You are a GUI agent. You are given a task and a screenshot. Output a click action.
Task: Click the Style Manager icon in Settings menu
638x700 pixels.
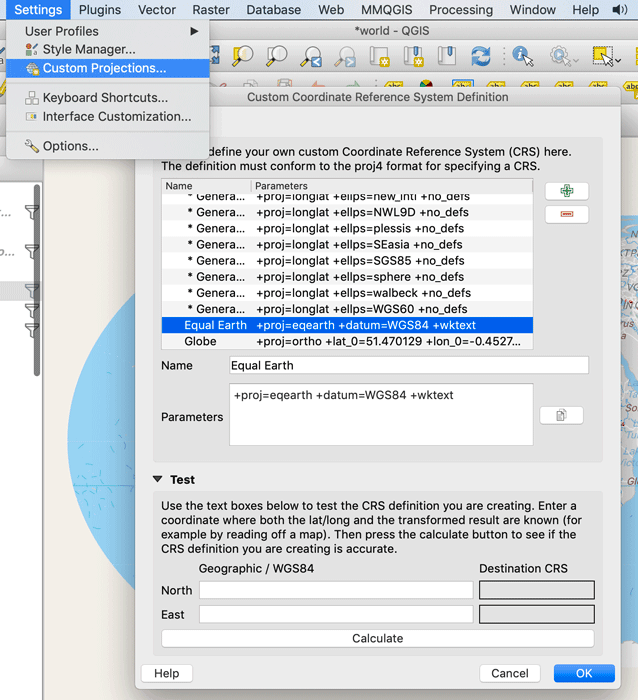[x=32, y=50]
